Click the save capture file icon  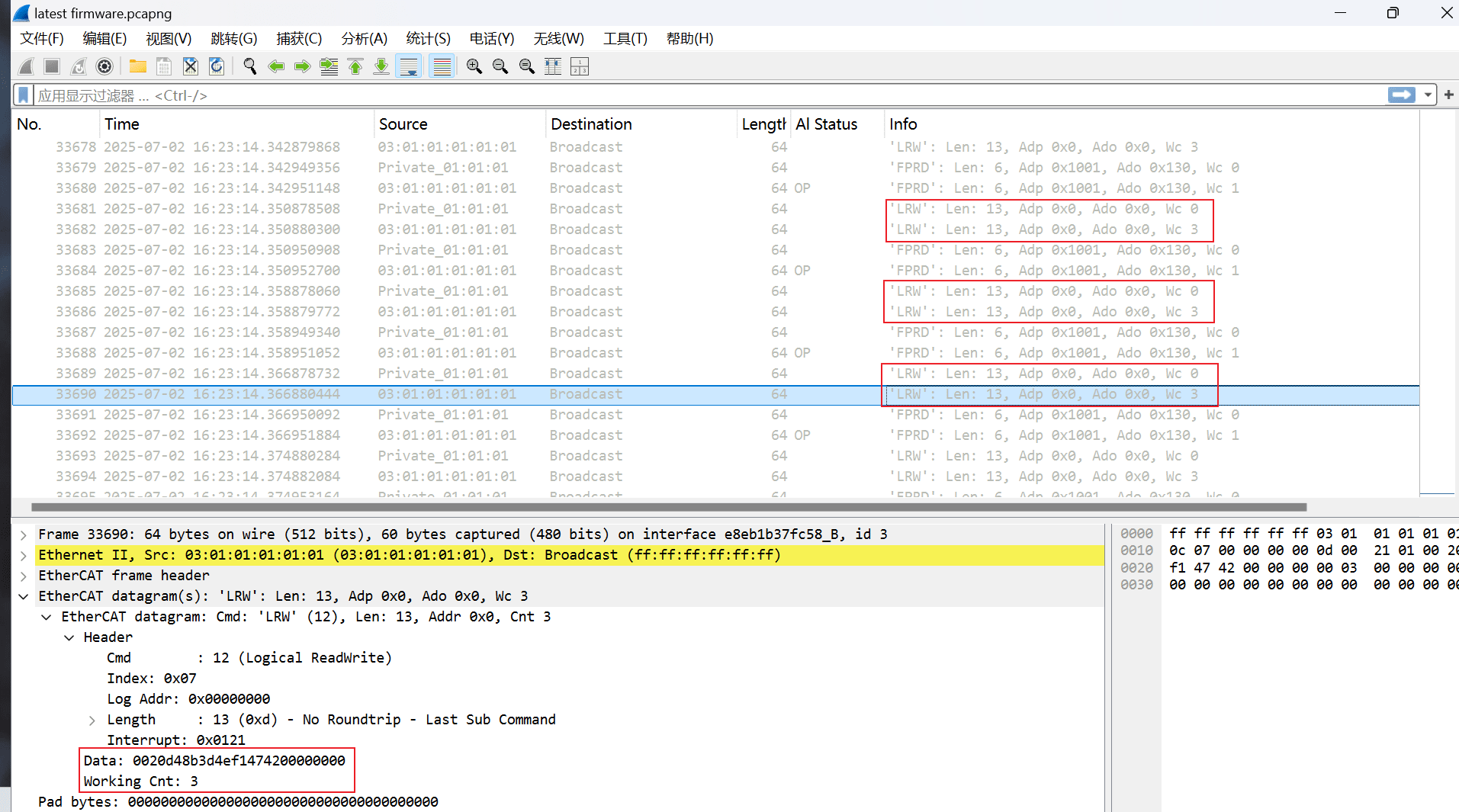pos(164,66)
